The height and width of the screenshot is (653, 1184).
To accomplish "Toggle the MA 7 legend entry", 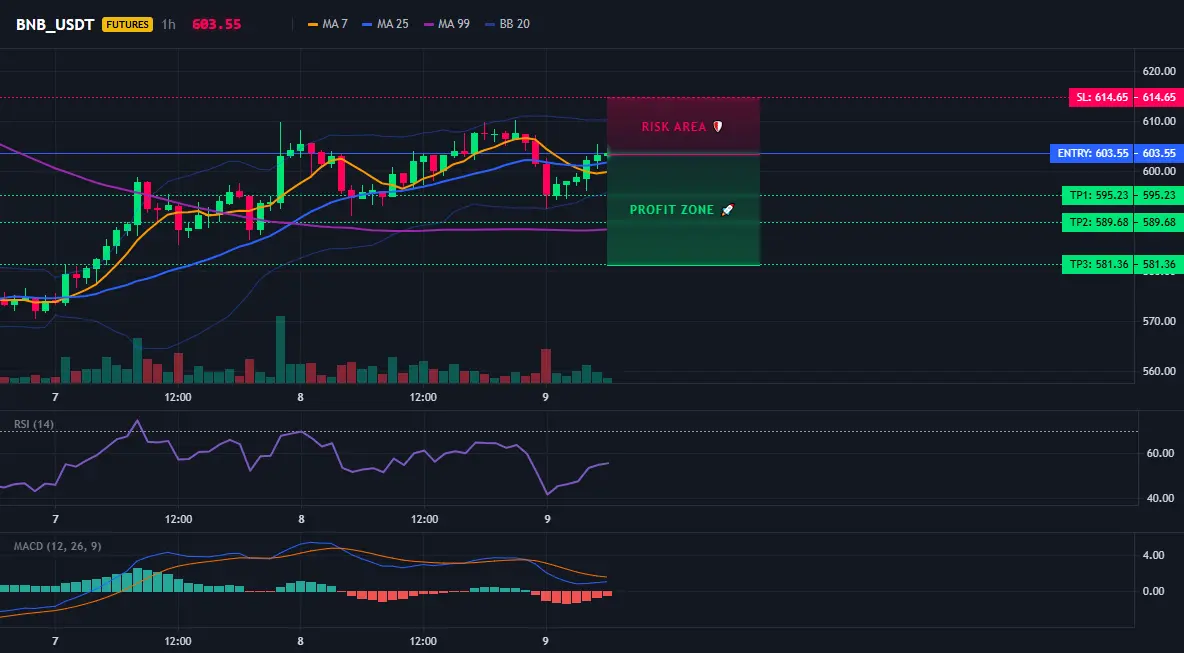I will 328,24.
